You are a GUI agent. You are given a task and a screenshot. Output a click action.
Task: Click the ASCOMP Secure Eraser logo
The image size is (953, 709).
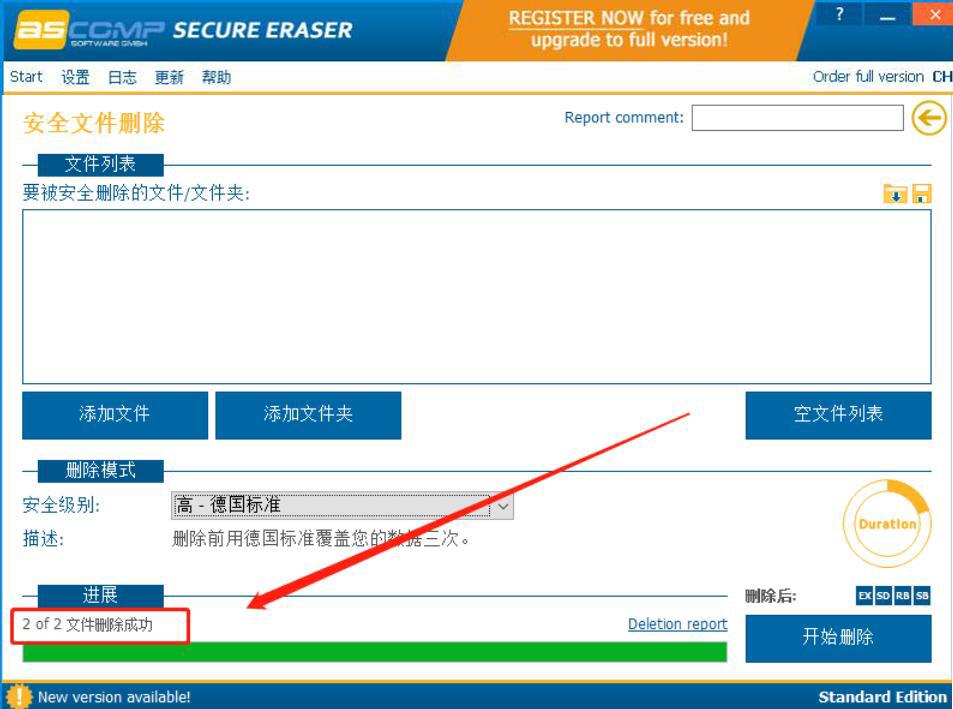(x=184, y=30)
